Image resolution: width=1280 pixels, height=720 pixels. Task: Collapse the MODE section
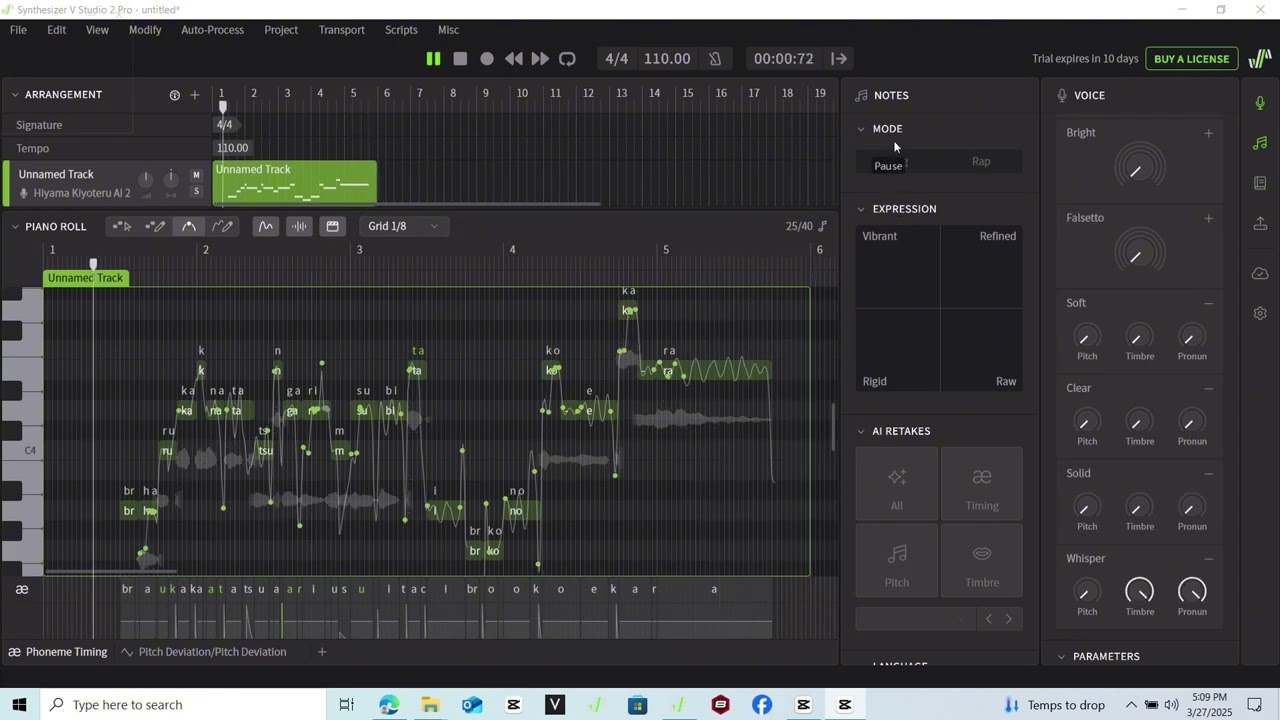coord(861,129)
